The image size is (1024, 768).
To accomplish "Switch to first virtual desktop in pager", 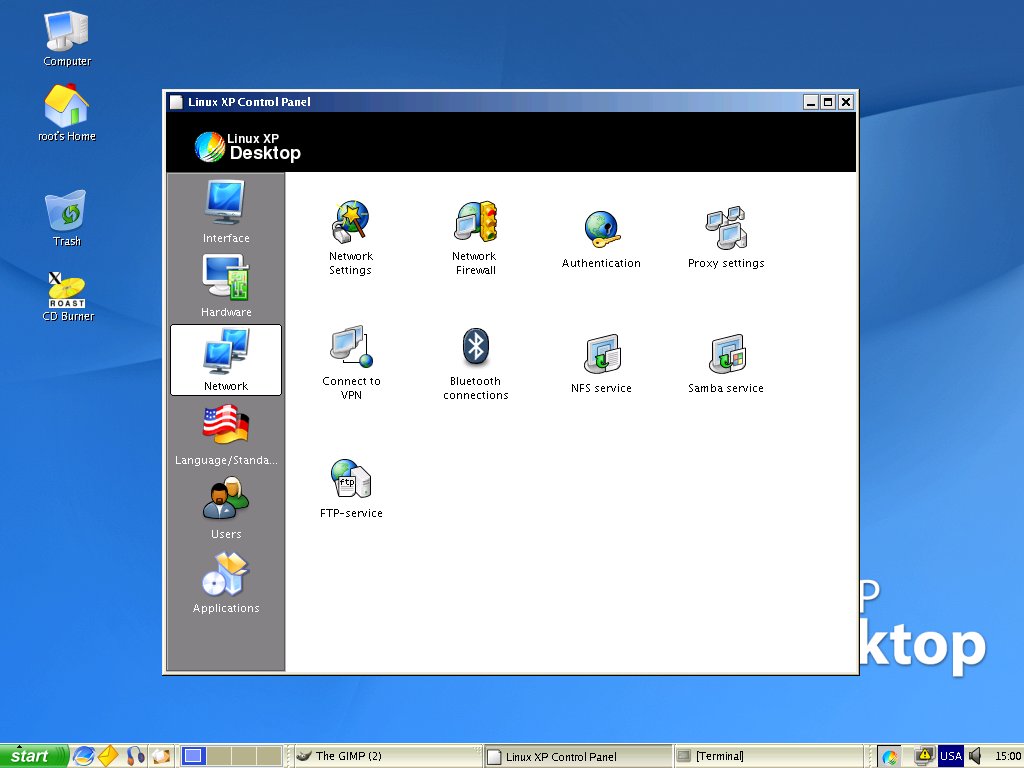I will pyautogui.click(x=193, y=756).
